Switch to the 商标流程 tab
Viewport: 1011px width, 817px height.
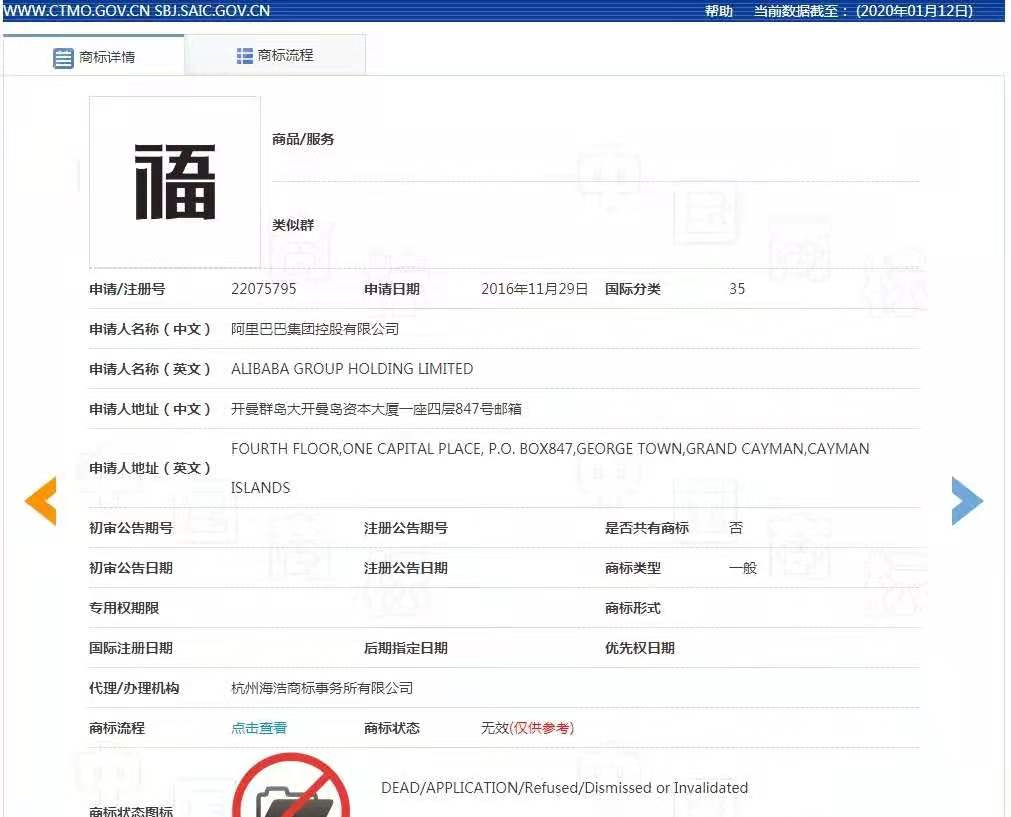275,55
